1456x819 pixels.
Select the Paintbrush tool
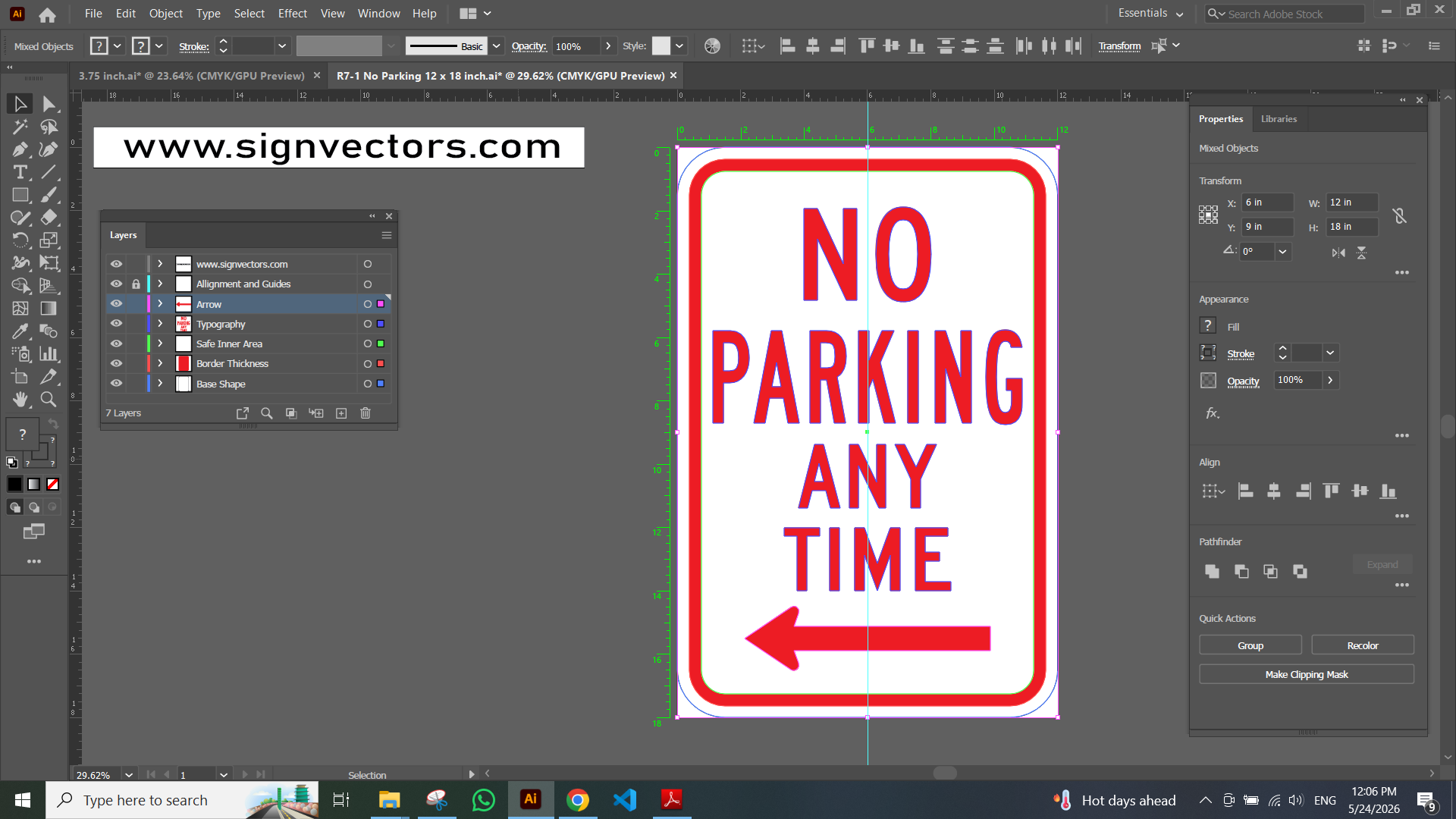(49, 195)
